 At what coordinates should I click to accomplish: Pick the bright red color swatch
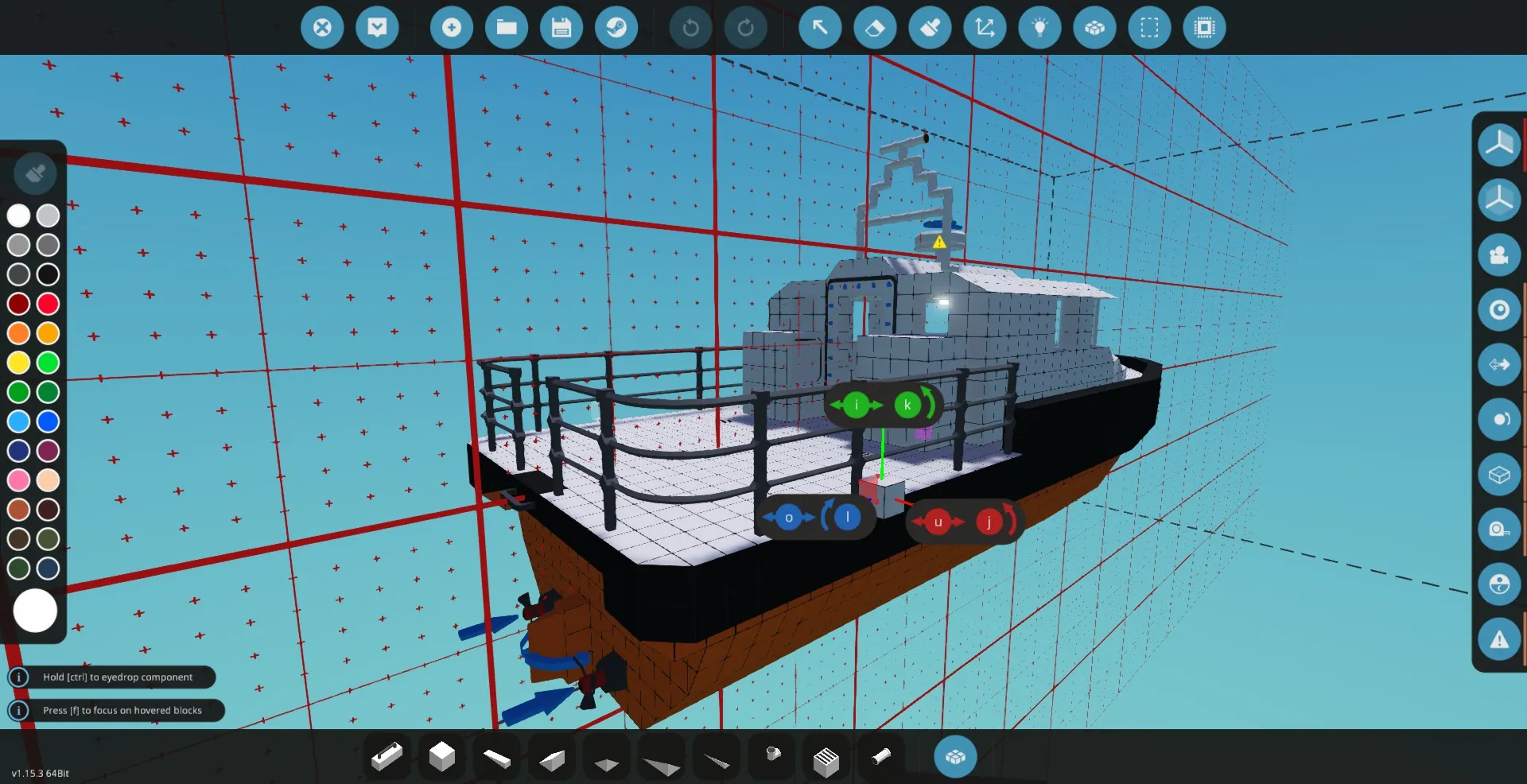pos(48,304)
